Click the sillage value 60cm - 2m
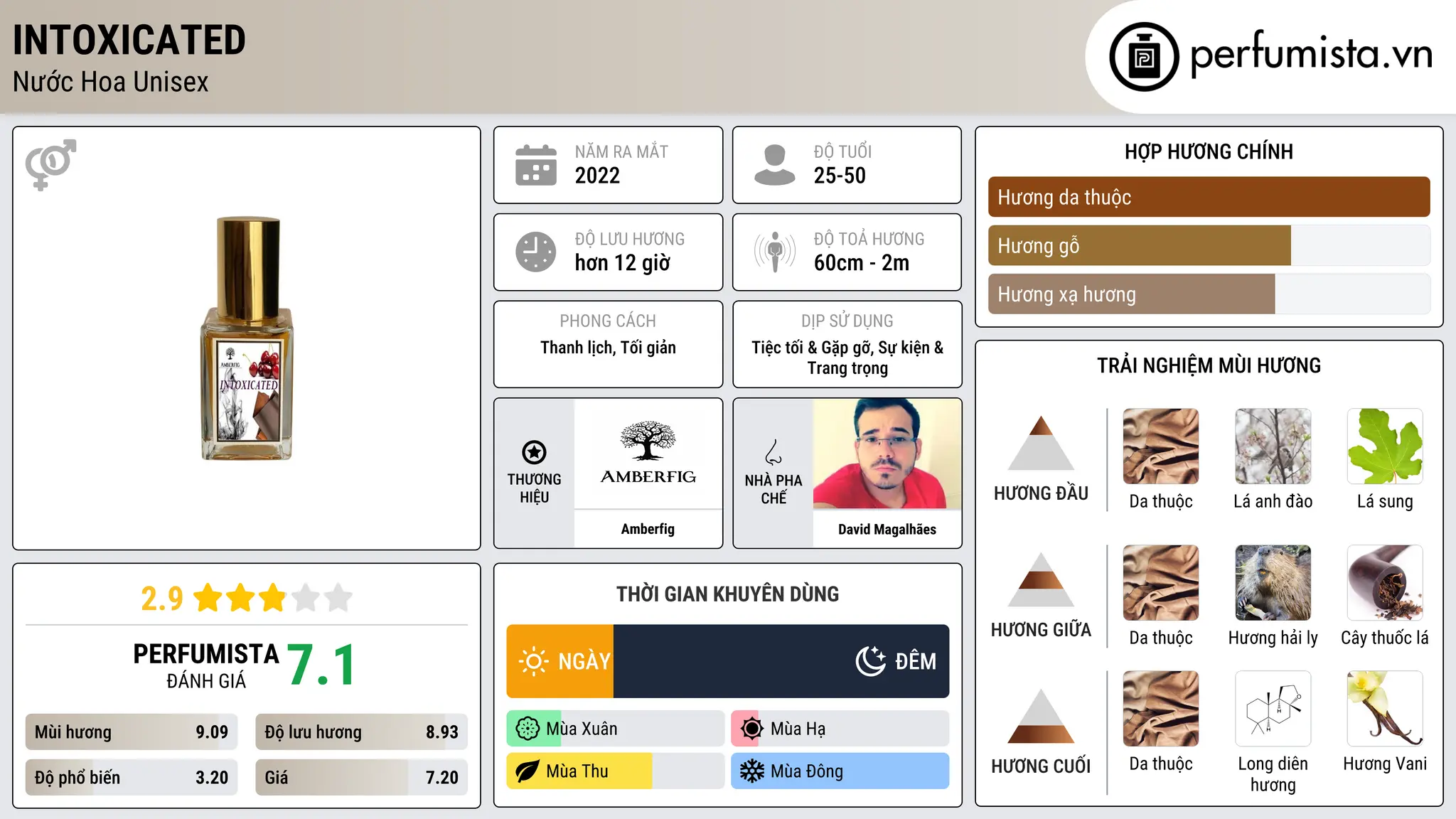The image size is (1456, 819). pyautogui.click(x=862, y=263)
